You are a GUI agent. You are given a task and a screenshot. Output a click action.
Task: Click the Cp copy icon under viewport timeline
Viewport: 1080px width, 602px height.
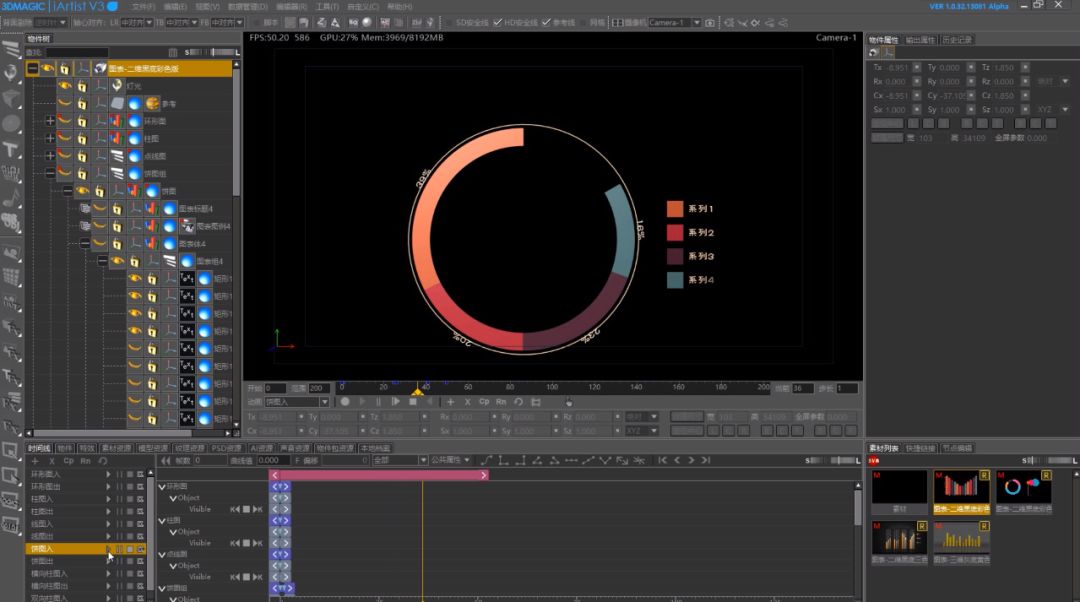pos(484,402)
